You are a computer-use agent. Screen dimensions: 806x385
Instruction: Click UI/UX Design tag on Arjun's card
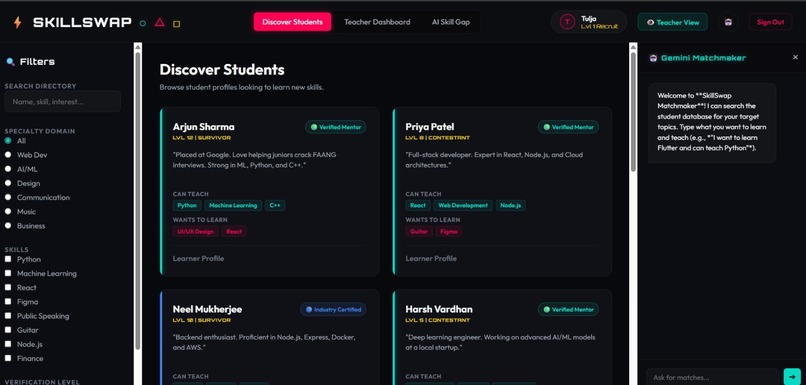[x=195, y=231]
